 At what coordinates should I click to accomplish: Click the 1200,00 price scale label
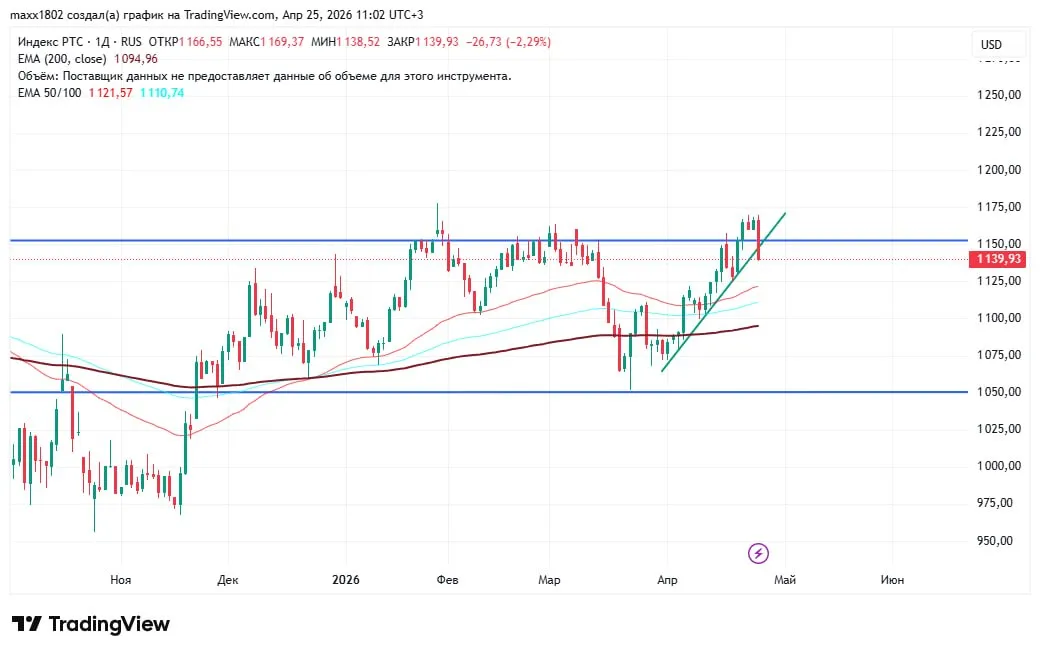999,169
